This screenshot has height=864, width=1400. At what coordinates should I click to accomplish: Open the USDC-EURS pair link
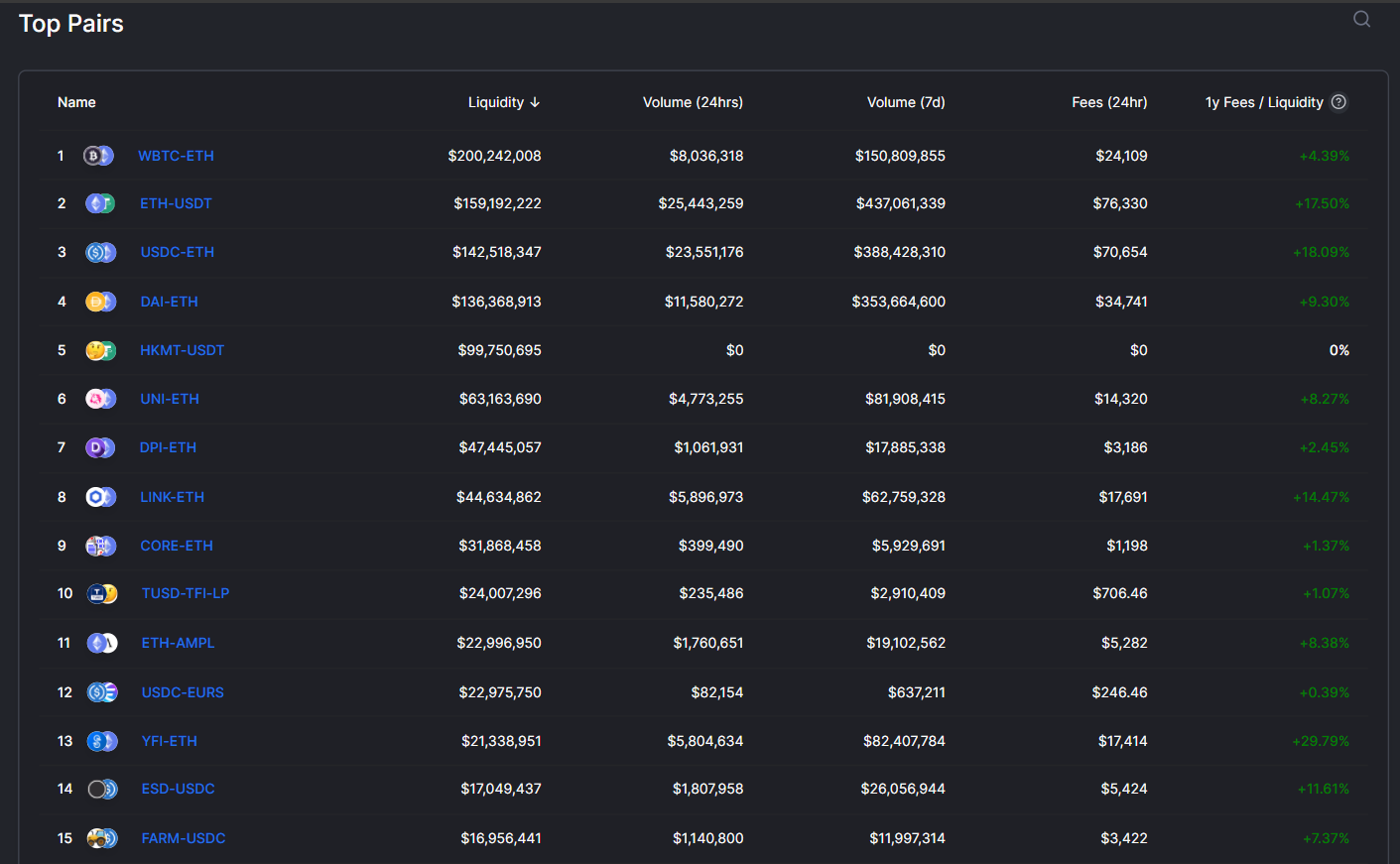click(183, 692)
